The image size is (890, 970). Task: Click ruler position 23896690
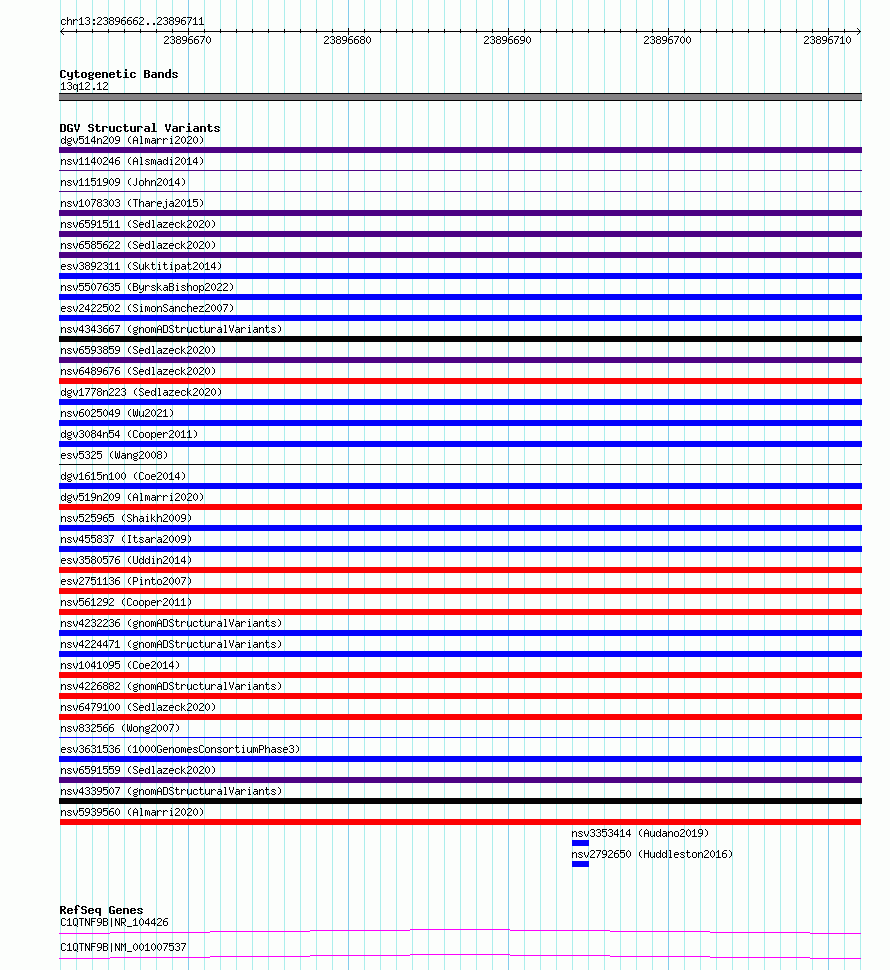(x=507, y=41)
